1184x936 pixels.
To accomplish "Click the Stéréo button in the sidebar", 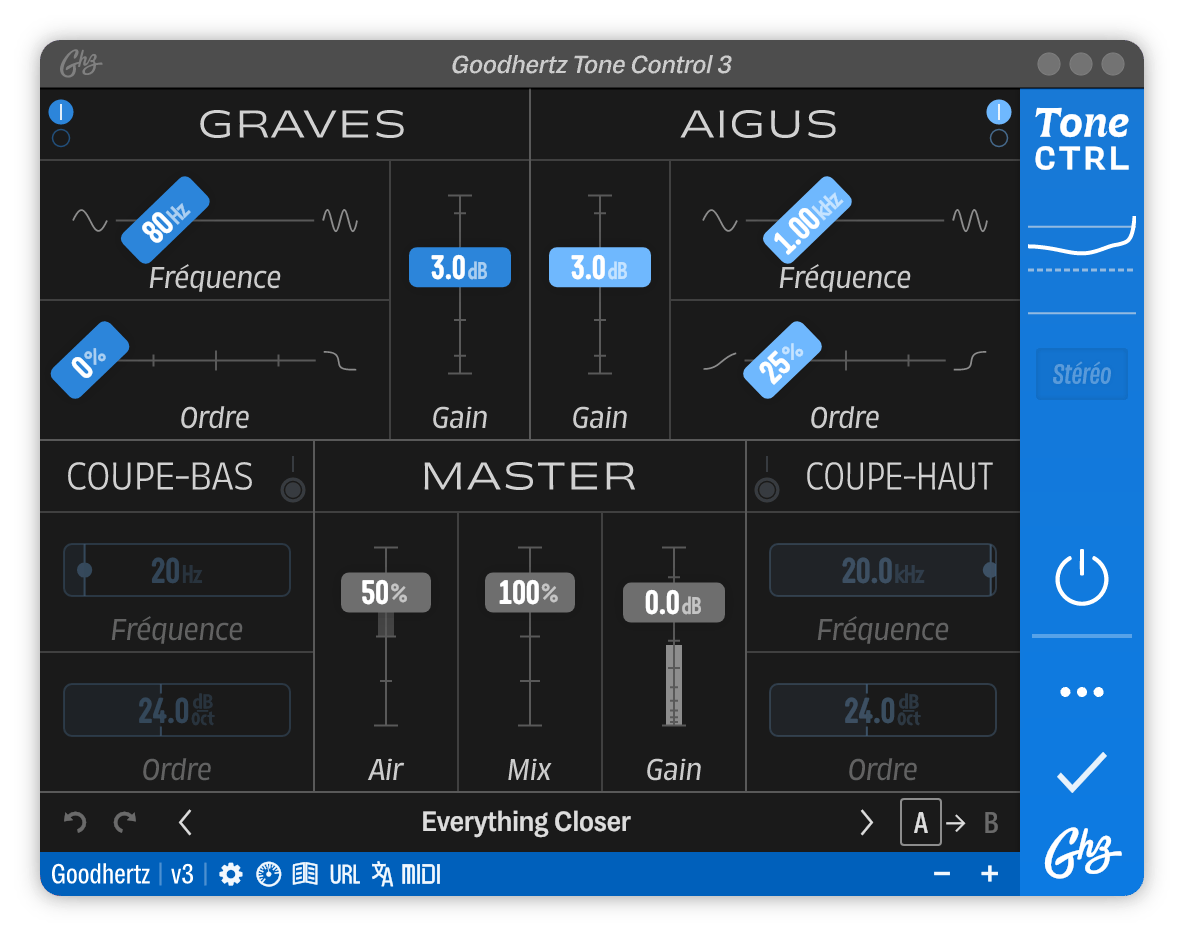I will (x=1081, y=374).
